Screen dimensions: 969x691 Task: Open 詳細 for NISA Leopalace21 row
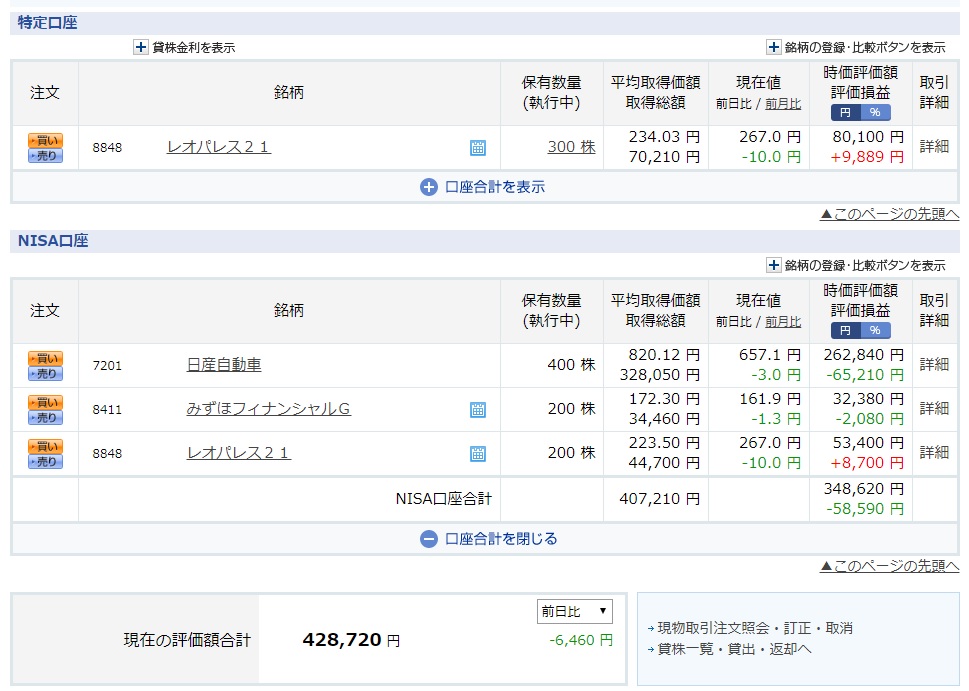(934, 452)
